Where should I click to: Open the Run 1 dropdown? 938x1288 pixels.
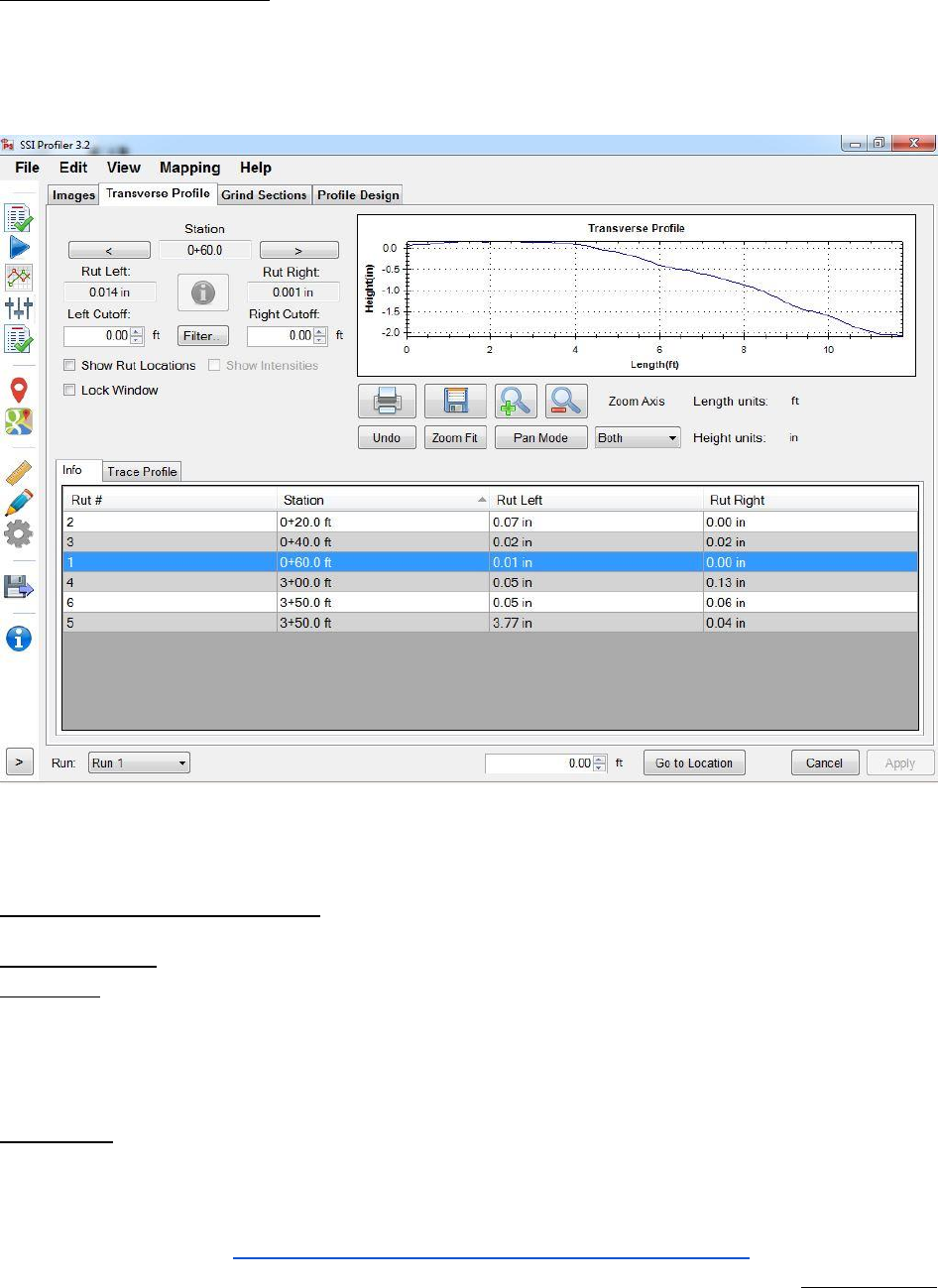(139, 763)
